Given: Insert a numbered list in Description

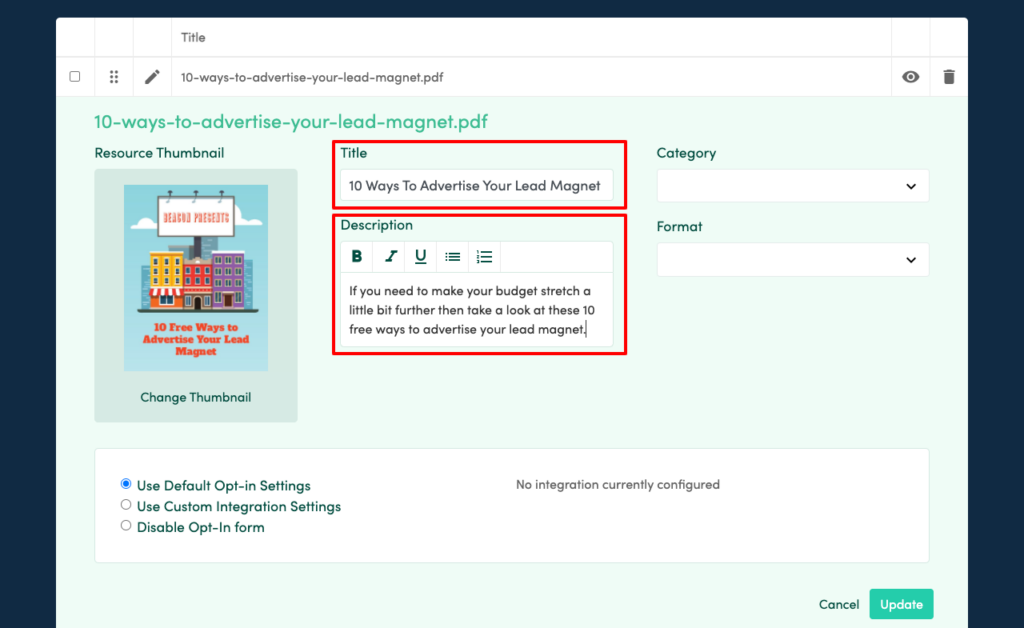Looking at the screenshot, I should 485,257.
